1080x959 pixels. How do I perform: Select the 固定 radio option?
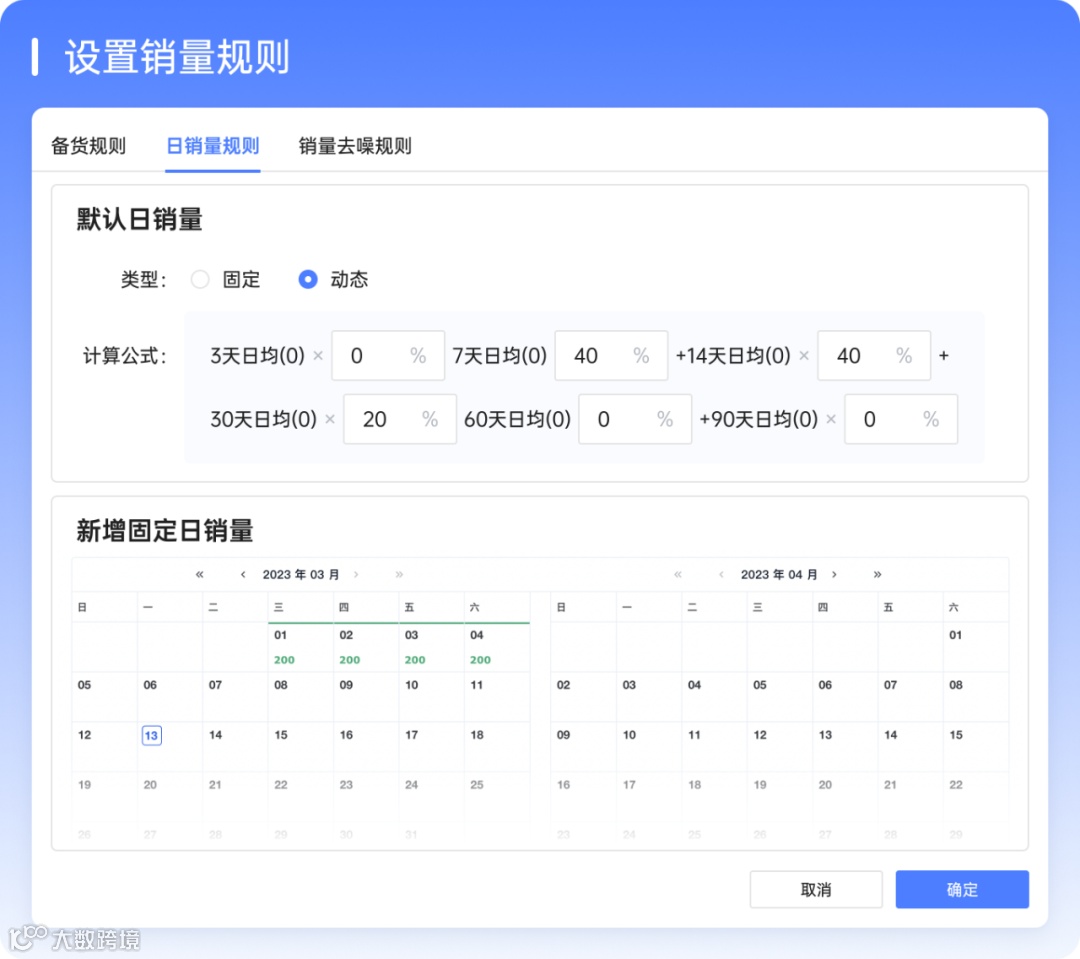click(200, 280)
